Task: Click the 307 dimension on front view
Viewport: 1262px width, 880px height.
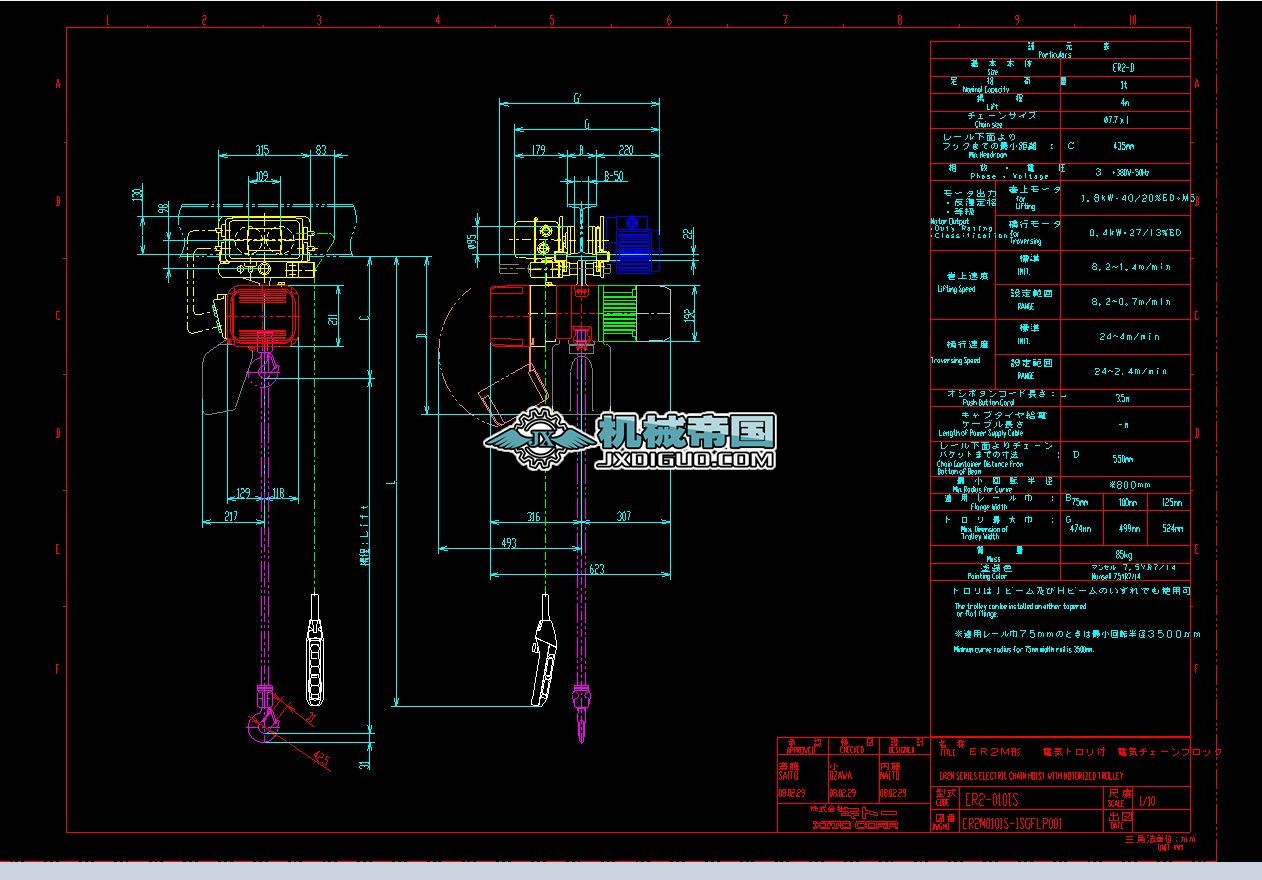Action: click(x=624, y=516)
